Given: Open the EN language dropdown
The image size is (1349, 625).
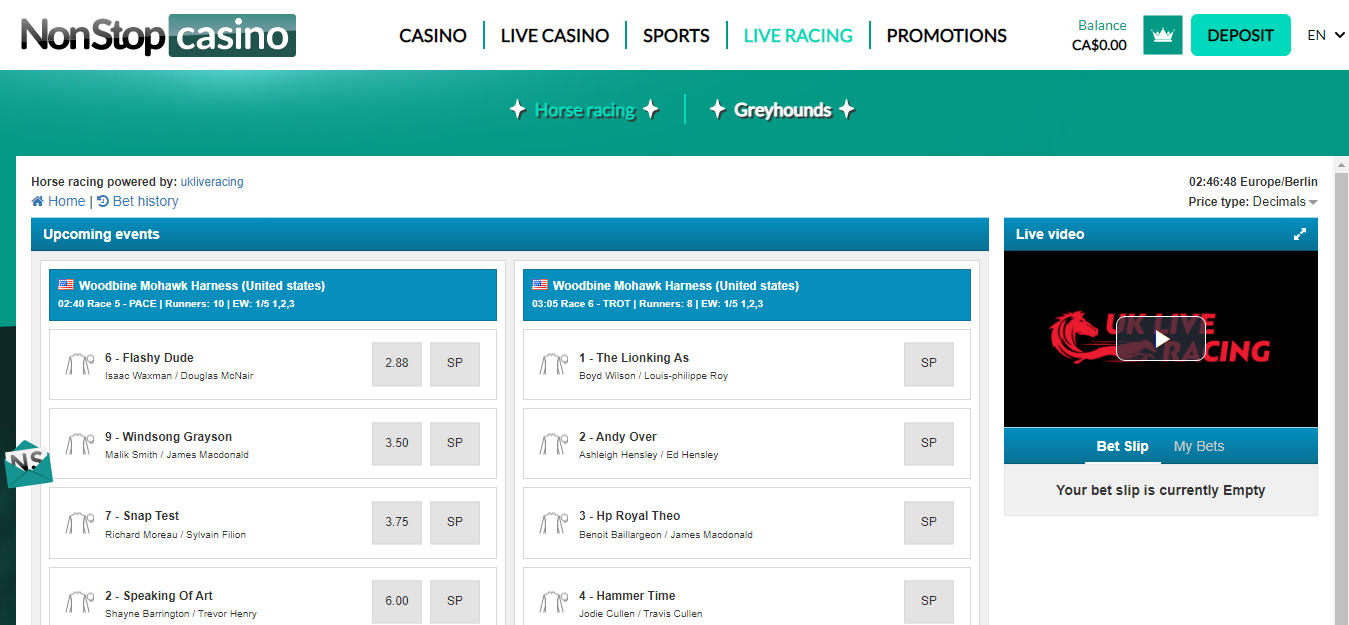Looking at the screenshot, I should (1326, 35).
